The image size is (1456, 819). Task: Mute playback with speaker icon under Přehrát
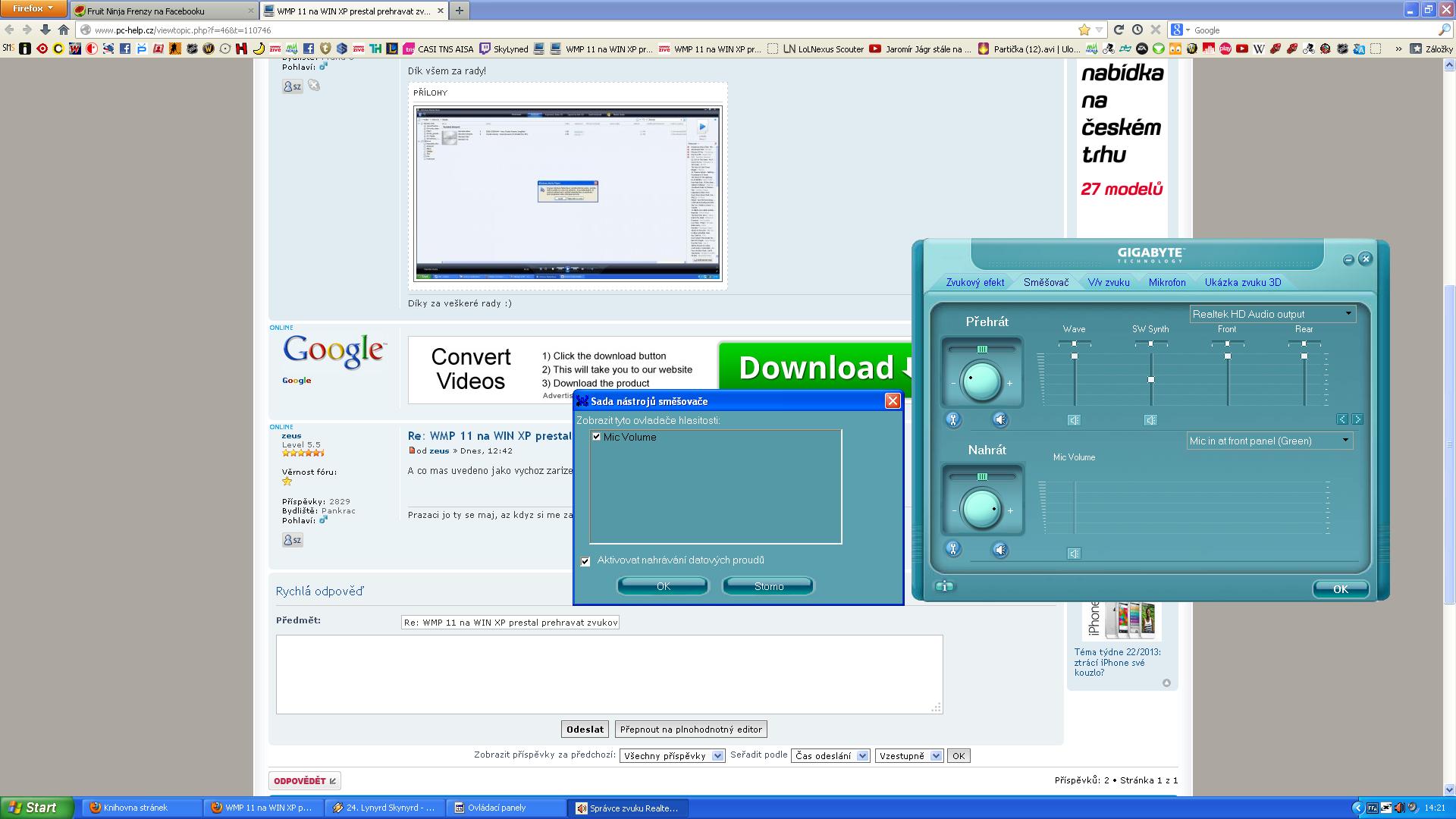pyautogui.click(x=1000, y=419)
